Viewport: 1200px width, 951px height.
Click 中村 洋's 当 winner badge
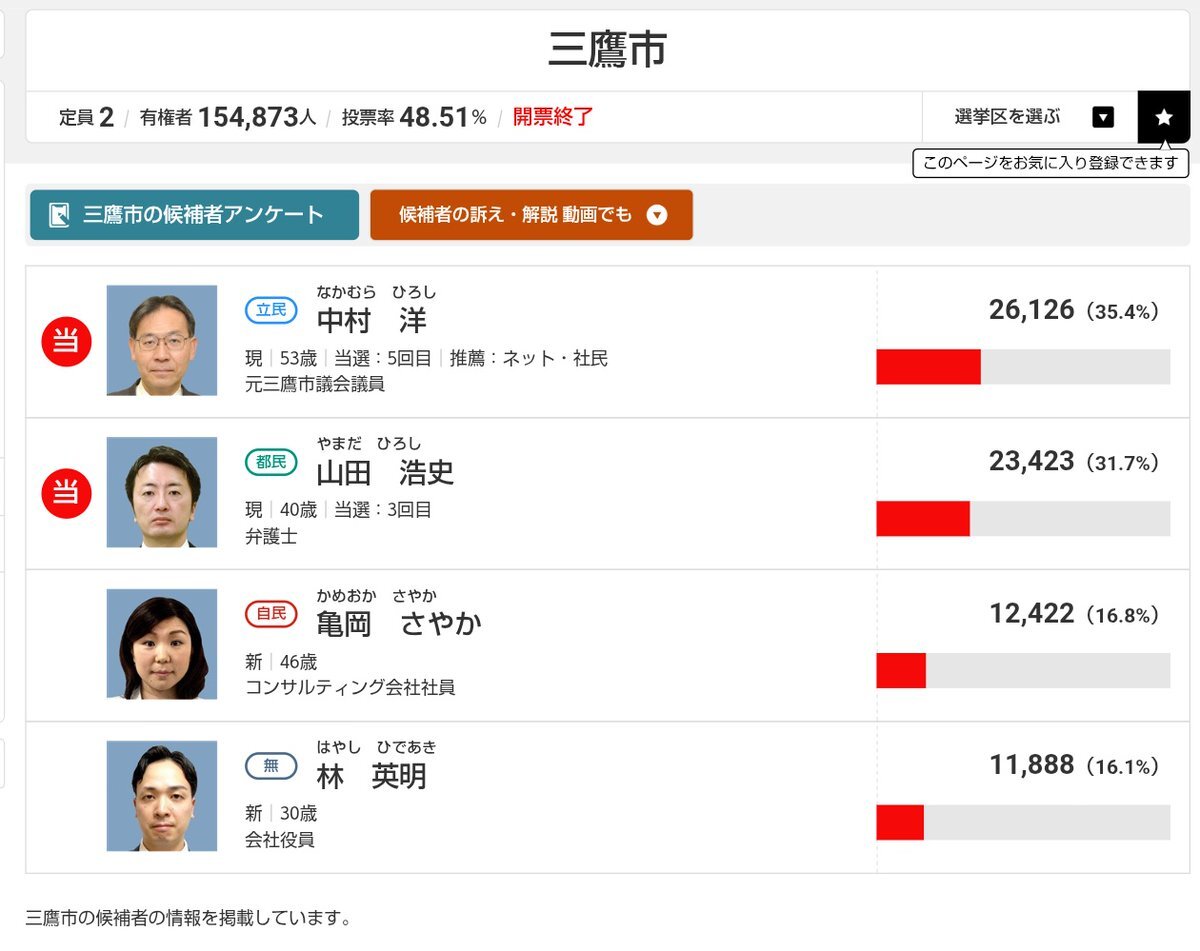66,342
